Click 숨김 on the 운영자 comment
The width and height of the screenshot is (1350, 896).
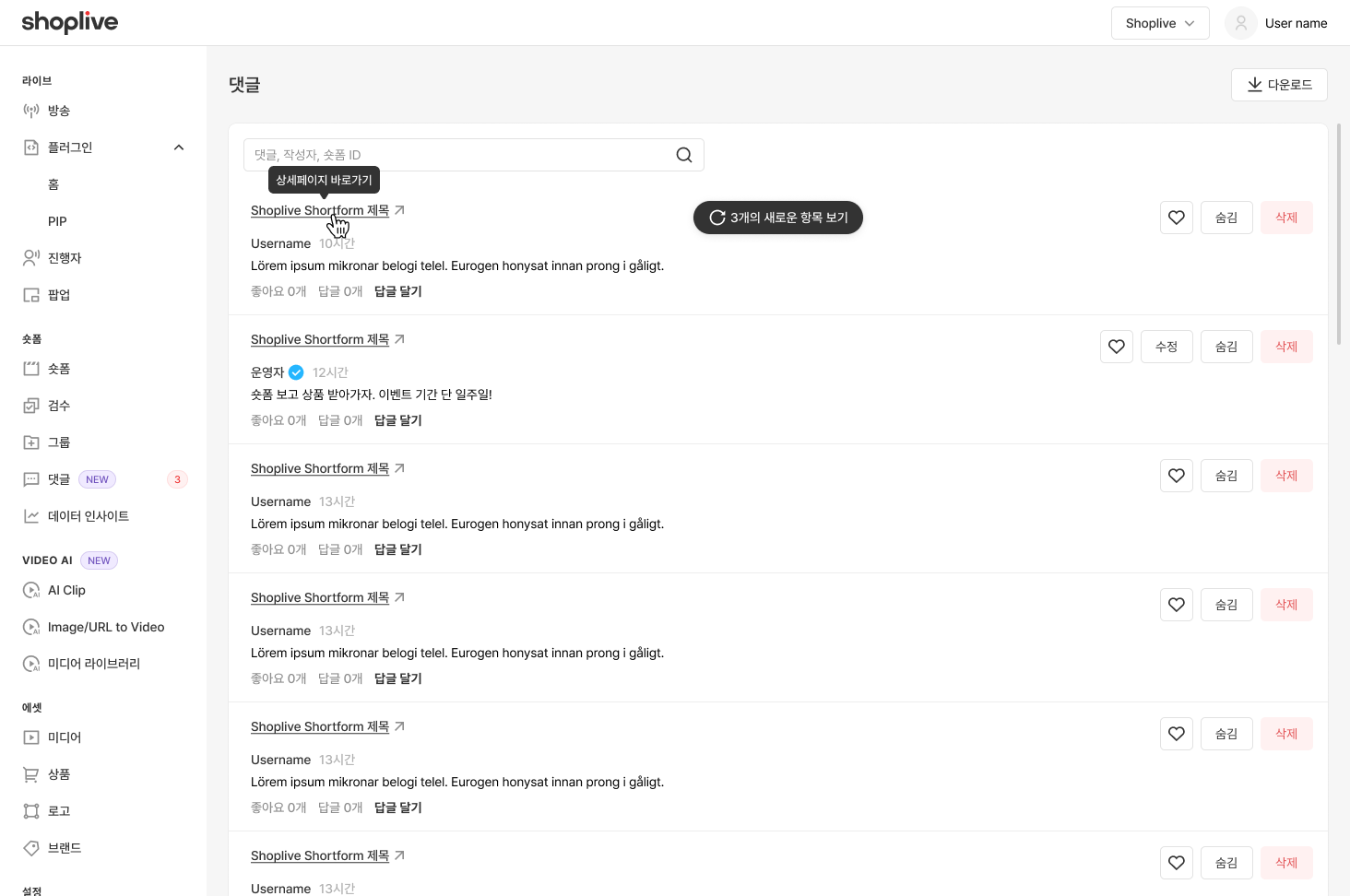coord(1226,347)
